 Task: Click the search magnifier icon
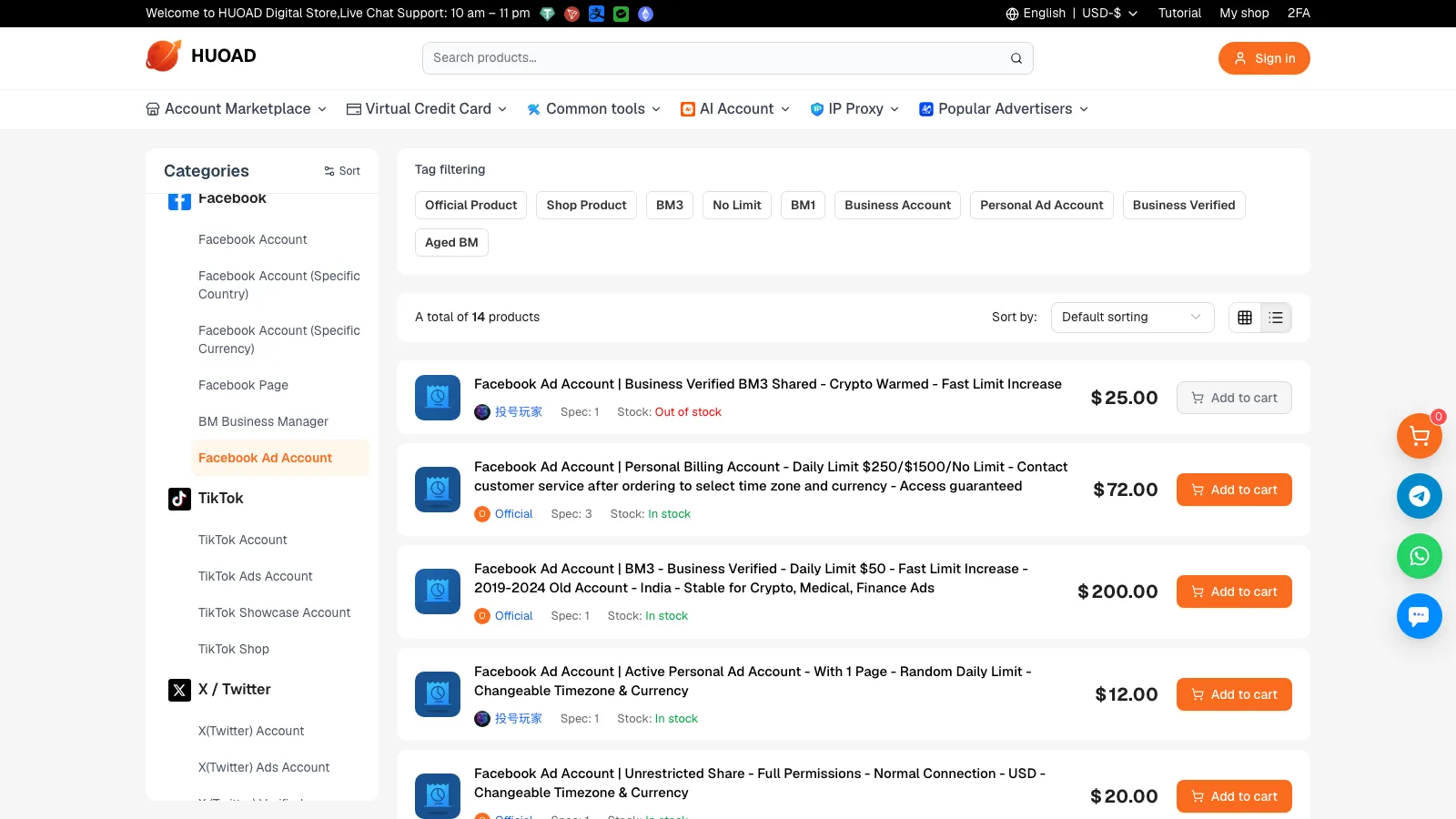point(1016,58)
